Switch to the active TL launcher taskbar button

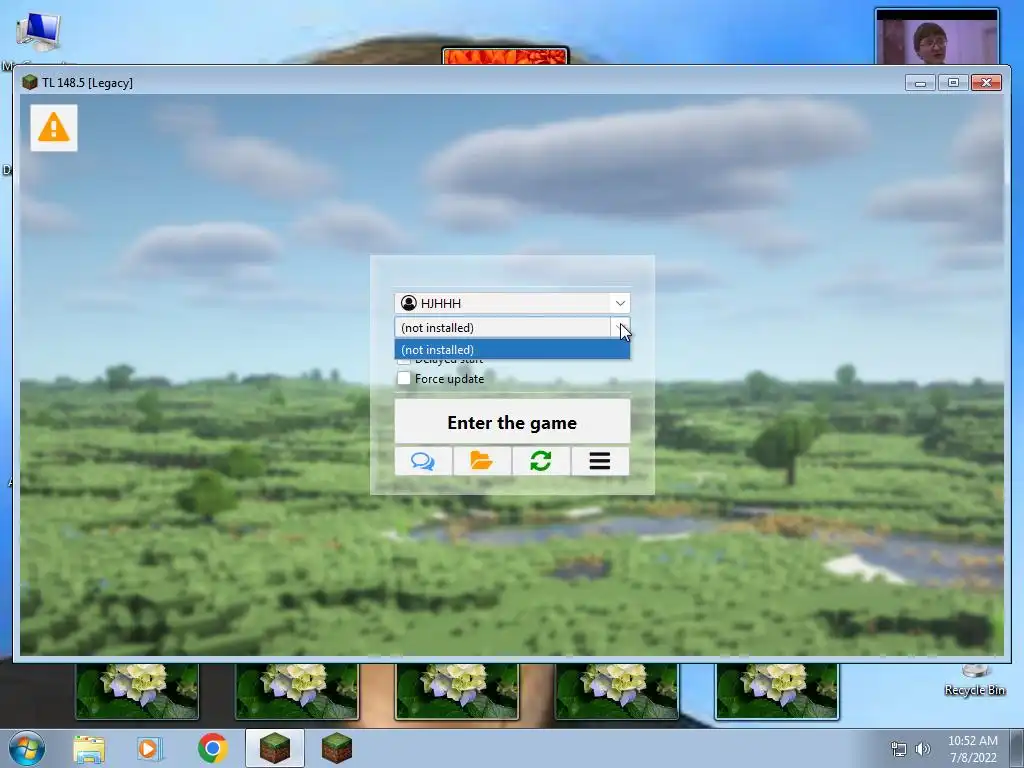(275, 748)
